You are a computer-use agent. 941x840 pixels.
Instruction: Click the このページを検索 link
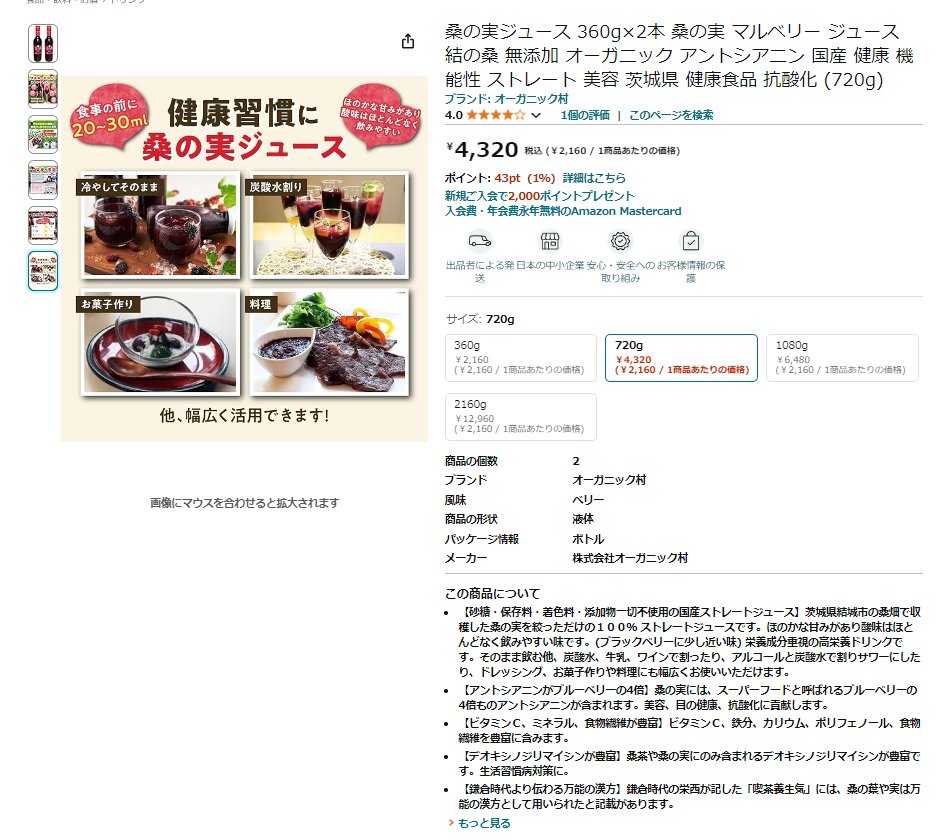click(671, 115)
